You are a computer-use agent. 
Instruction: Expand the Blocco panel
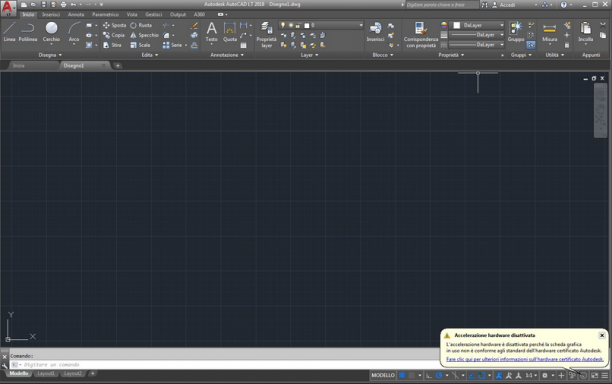pos(383,55)
